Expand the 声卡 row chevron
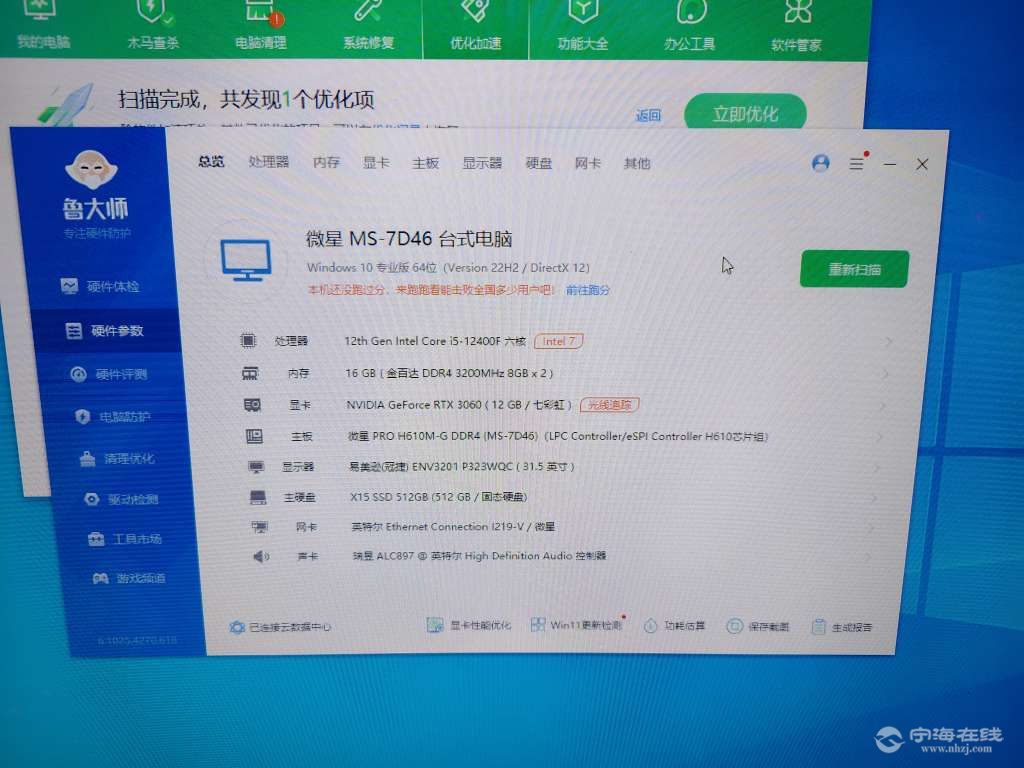This screenshot has height=768, width=1024. [x=868, y=558]
